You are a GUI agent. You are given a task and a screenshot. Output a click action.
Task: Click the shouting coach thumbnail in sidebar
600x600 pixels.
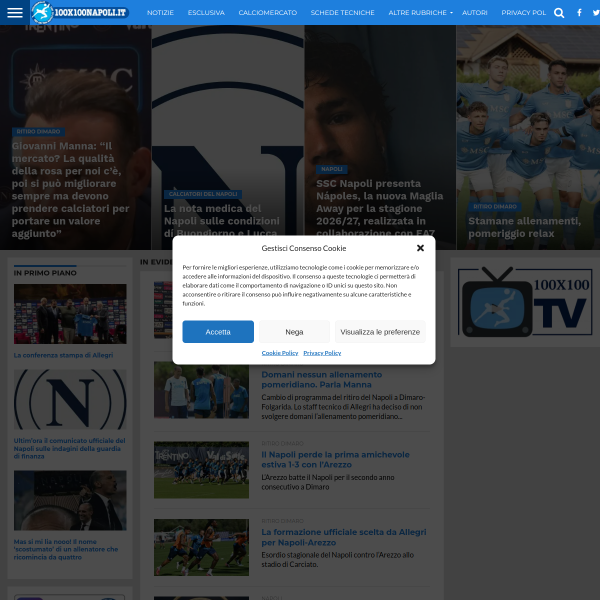70,501
